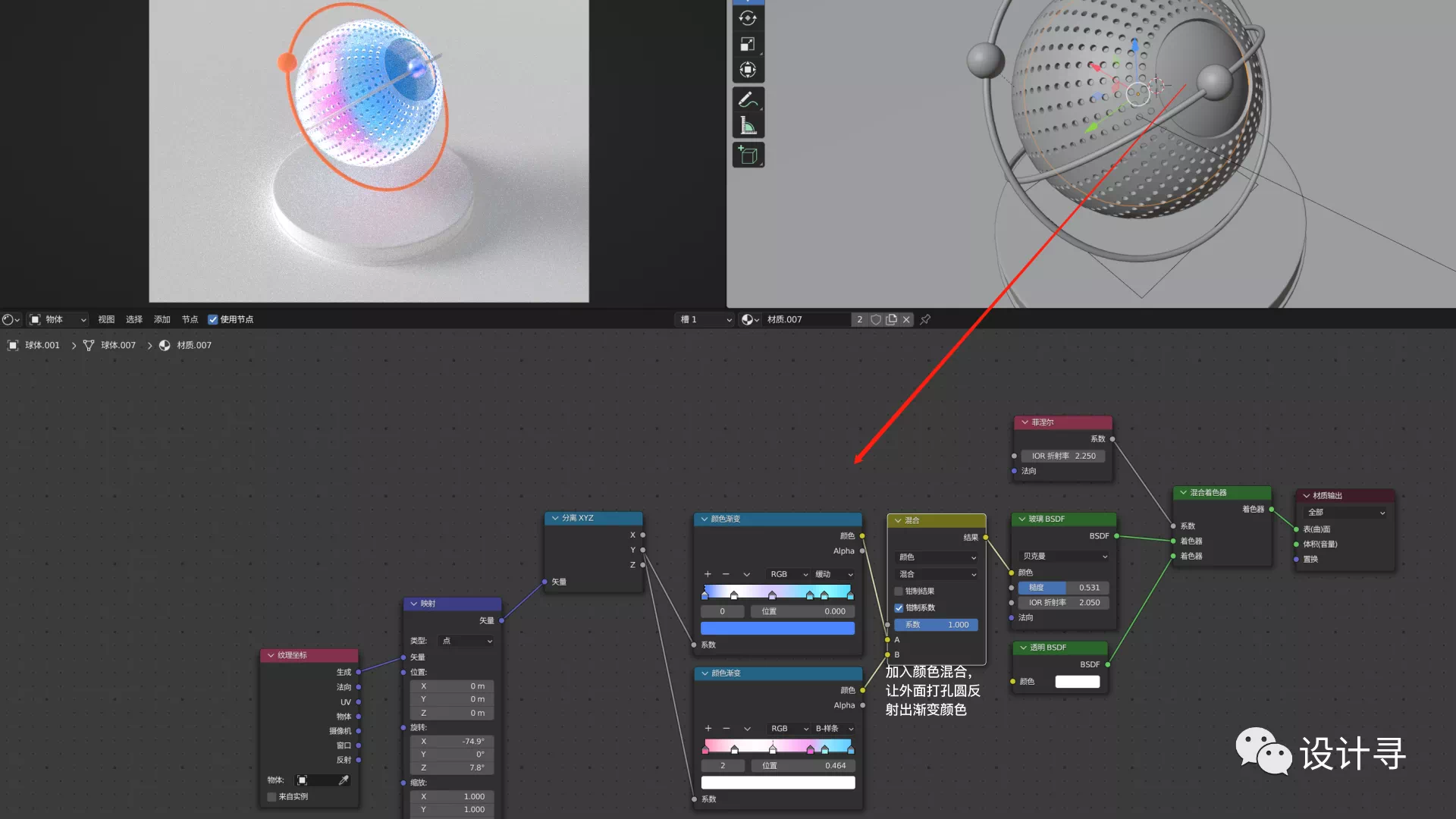Viewport: 1456px width, 819px height.
Task: Open the 添加 menu in node editor
Action: tap(162, 319)
